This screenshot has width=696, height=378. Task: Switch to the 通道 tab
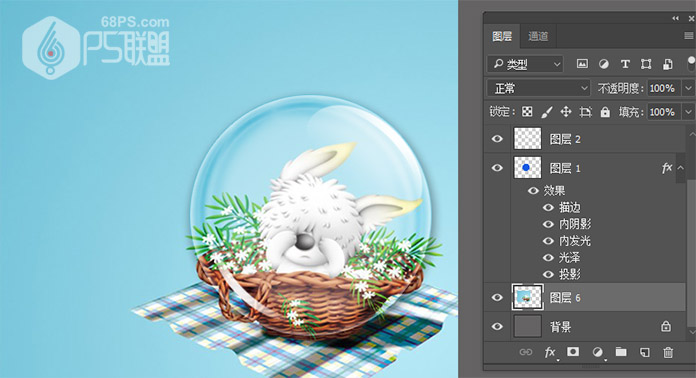(x=538, y=36)
